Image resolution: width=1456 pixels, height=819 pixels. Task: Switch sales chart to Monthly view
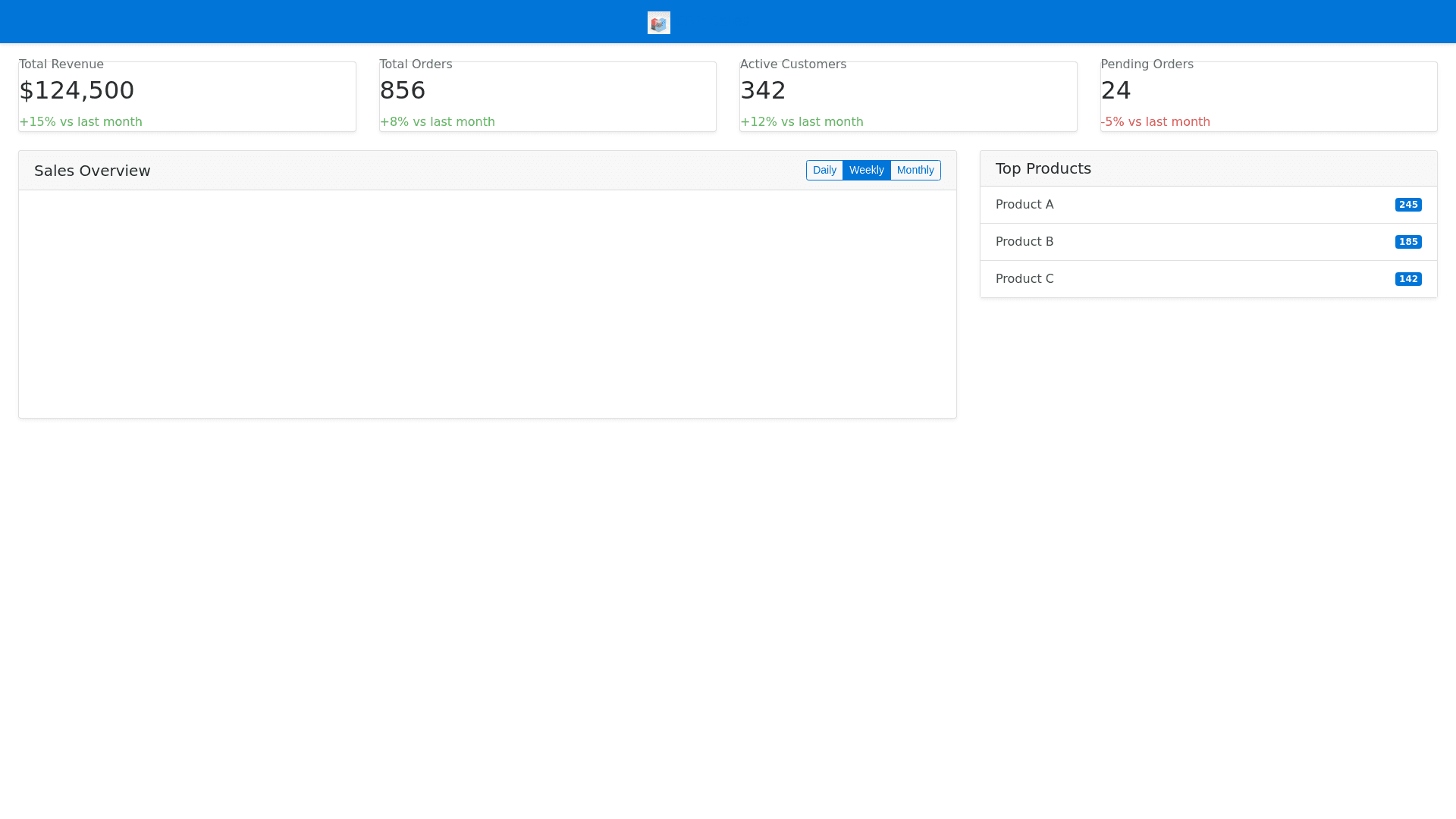tap(915, 170)
